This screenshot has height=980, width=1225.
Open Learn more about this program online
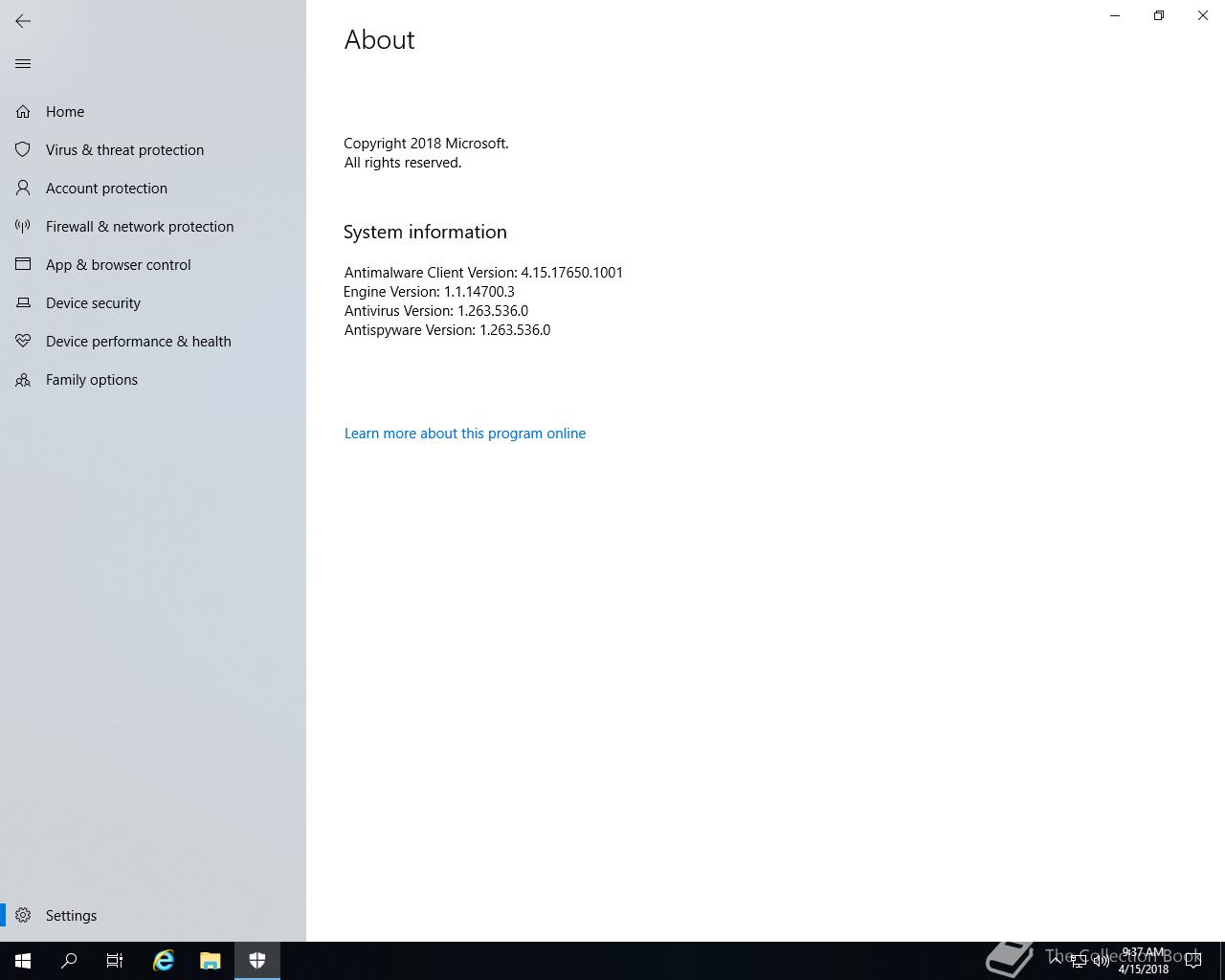[465, 434]
